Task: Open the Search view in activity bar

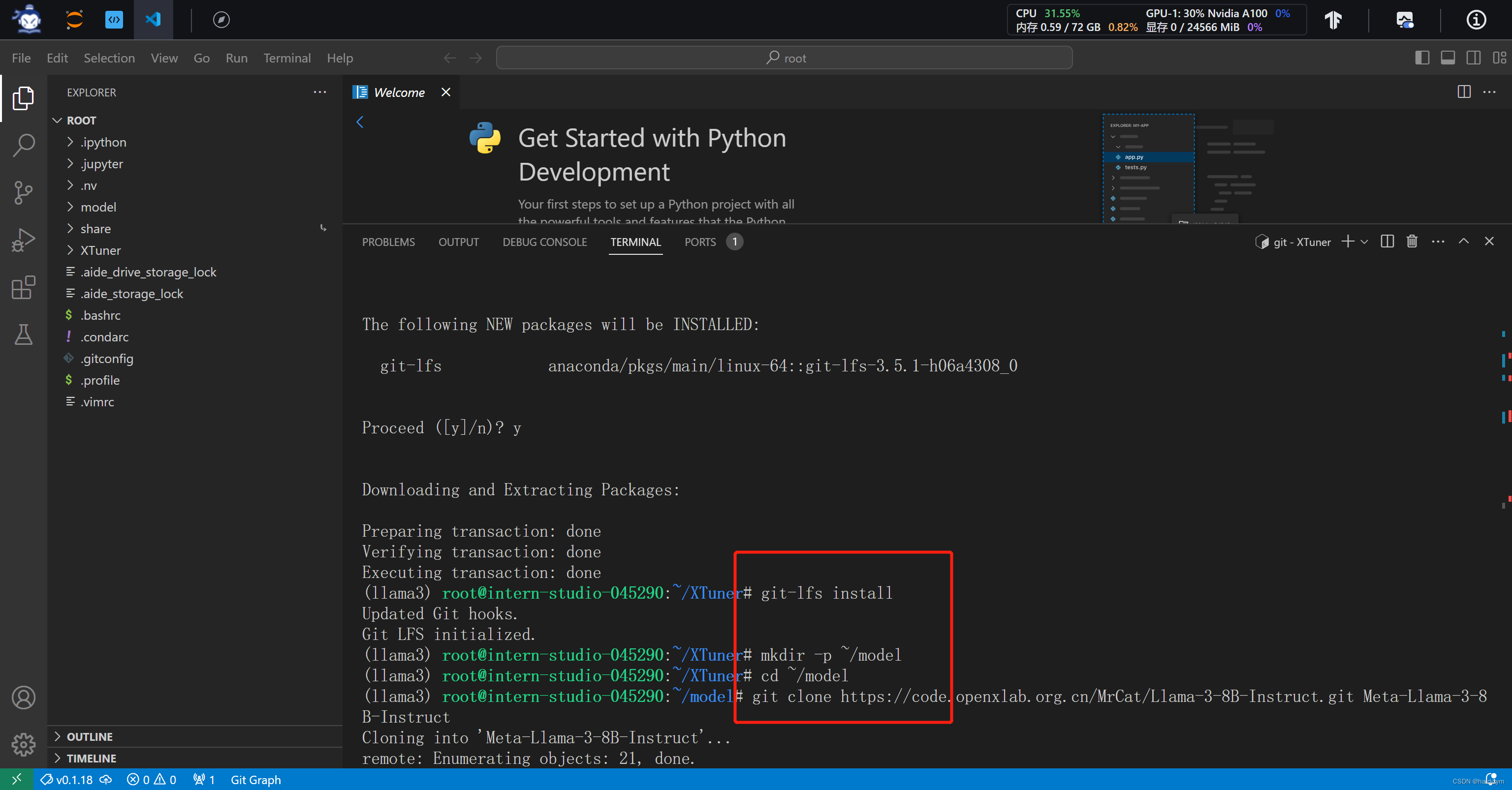Action: tap(24, 145)
